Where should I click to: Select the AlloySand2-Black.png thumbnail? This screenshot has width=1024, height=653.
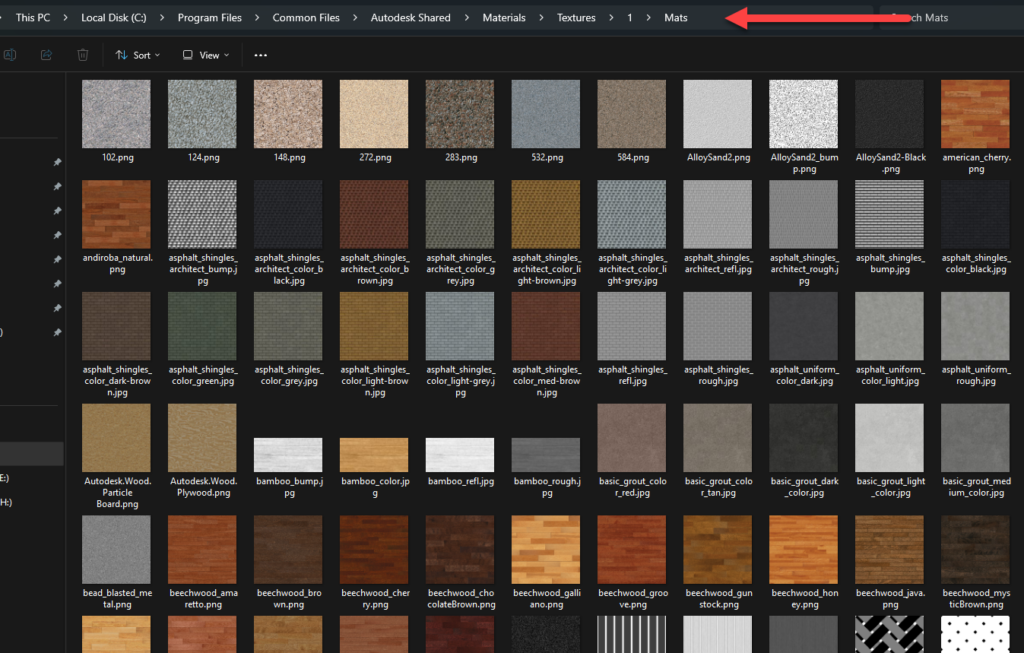tap(889, 114)
